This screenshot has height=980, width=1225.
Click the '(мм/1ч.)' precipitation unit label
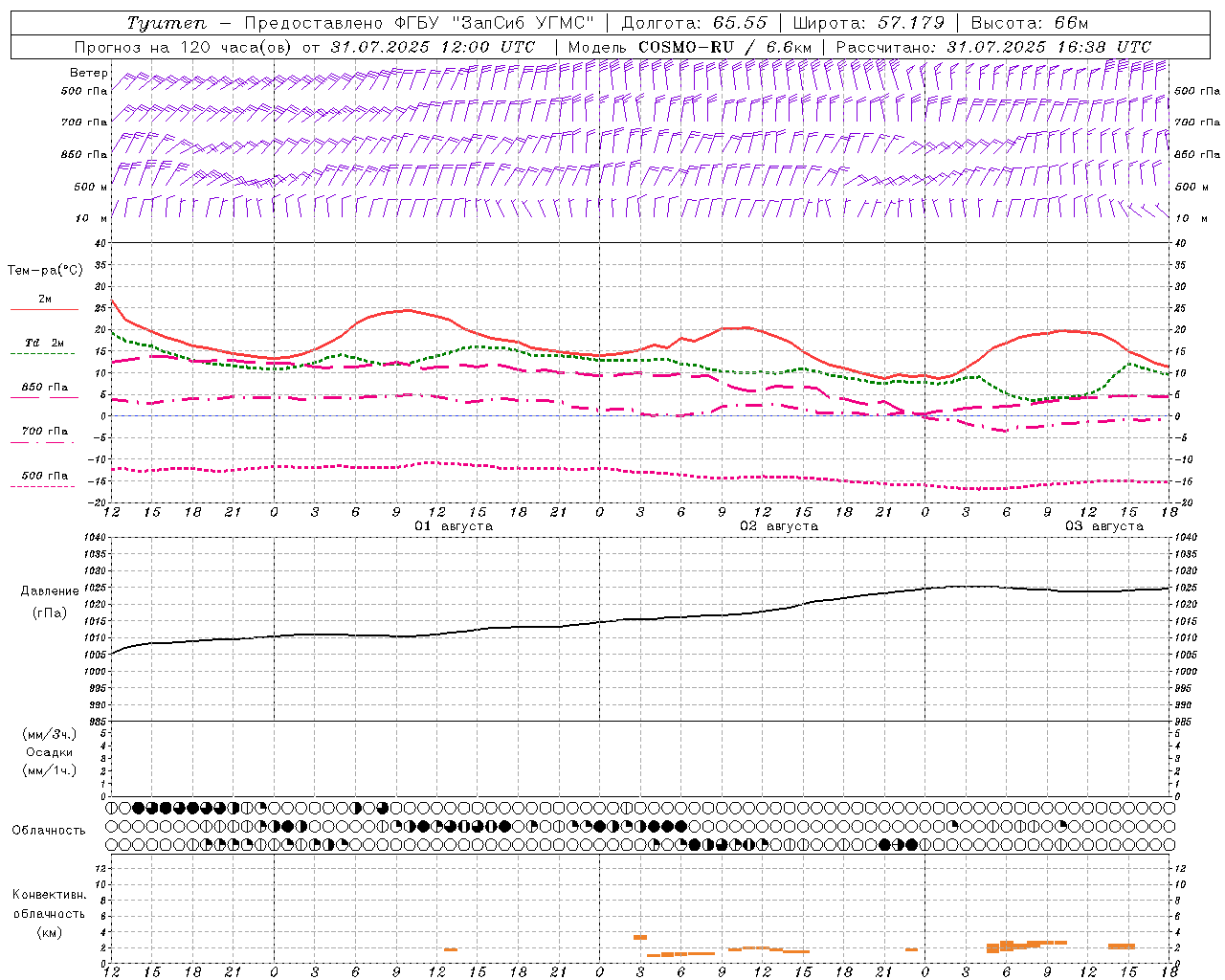[50, 770]
